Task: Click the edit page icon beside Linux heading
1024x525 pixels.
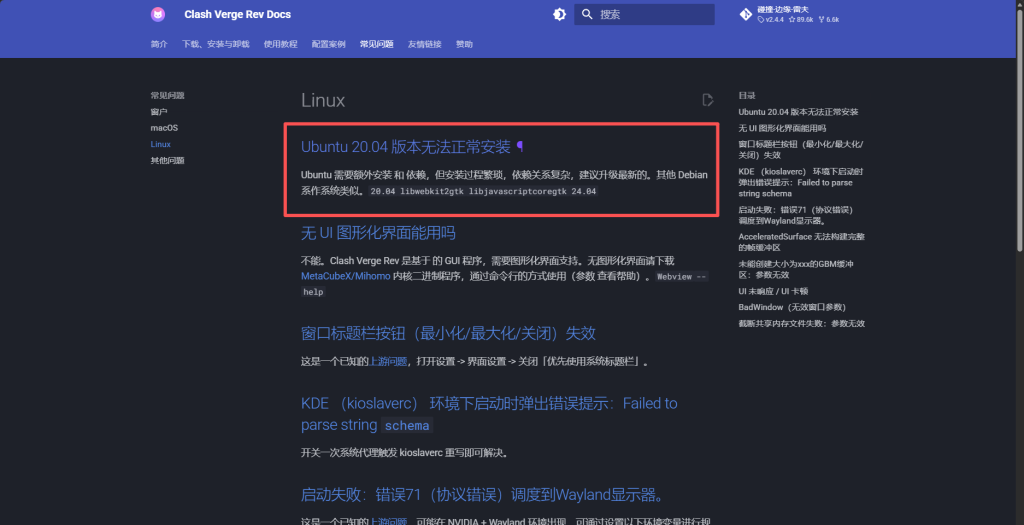Action: [x=708, y=100]
